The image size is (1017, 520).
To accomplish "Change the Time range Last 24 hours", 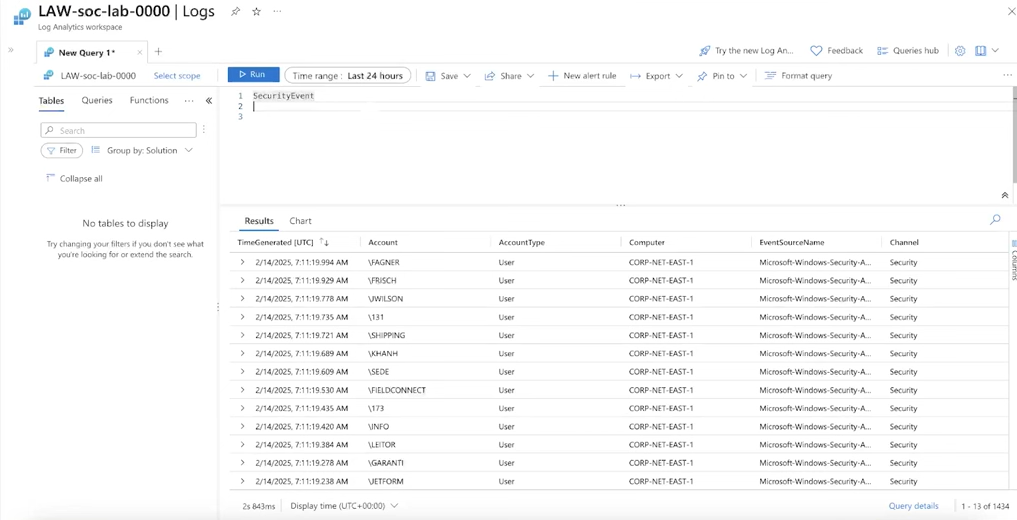I will tap(348, 75).
